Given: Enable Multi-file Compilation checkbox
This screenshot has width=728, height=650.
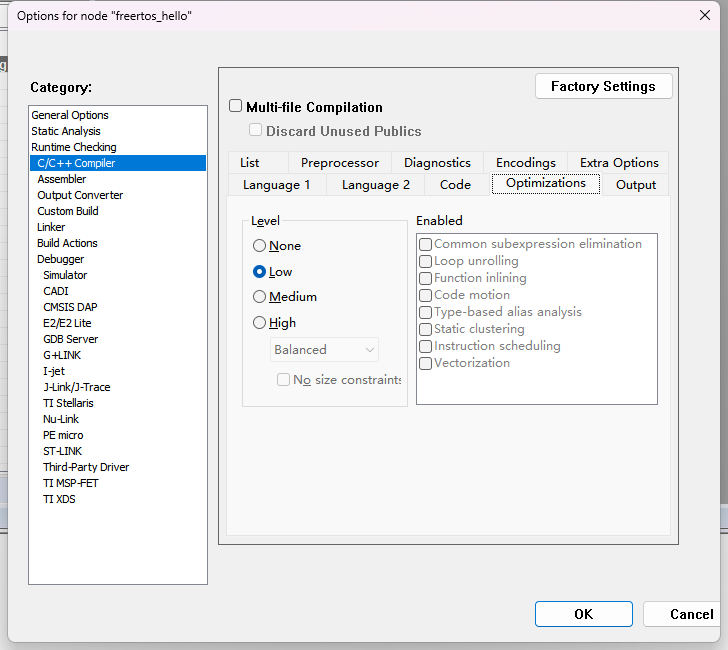Looking at the screenshot, I should [x=236, y=106].
